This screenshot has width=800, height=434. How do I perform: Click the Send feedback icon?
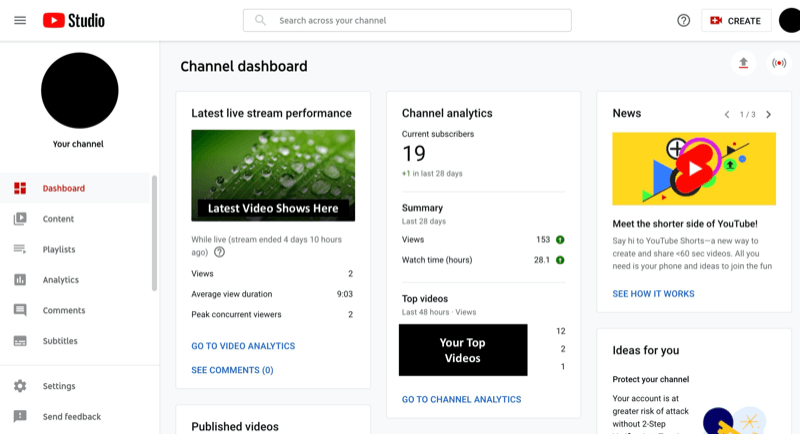pos(20,417)
